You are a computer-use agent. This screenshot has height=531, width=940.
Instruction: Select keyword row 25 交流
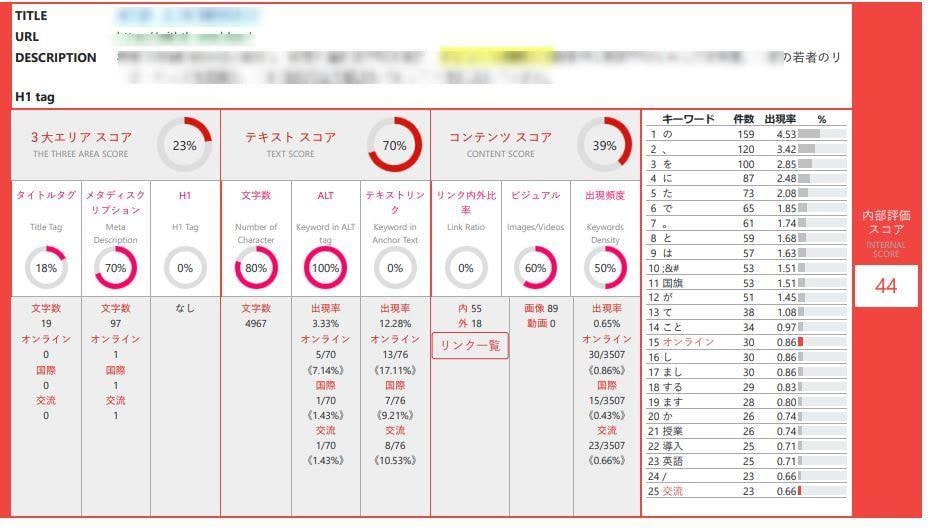pos(746,491)
